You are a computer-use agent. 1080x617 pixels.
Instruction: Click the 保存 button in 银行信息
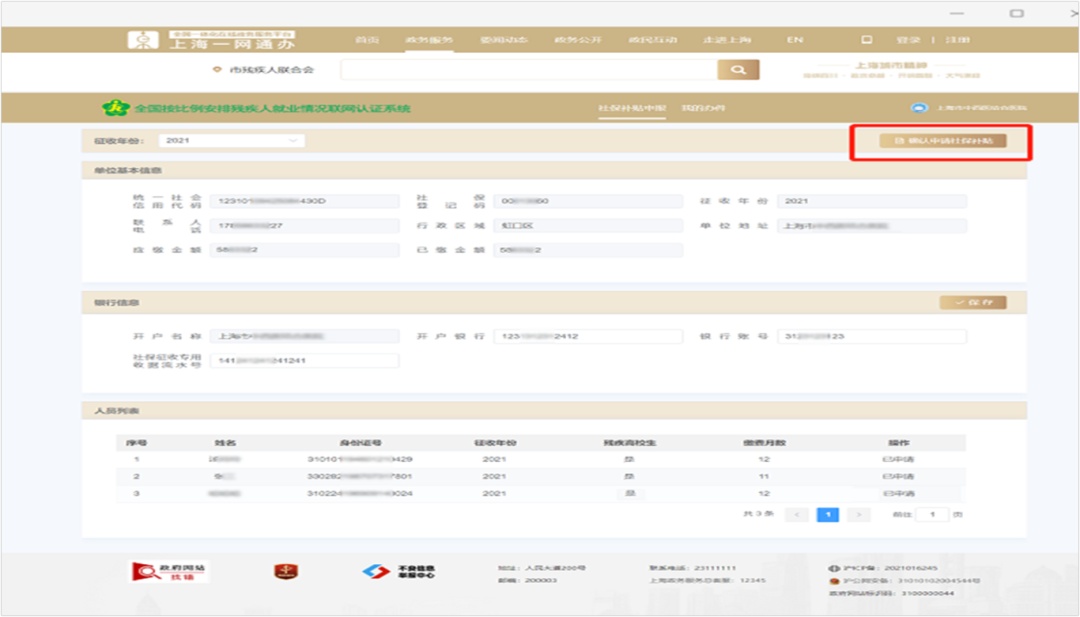[972, 302]
